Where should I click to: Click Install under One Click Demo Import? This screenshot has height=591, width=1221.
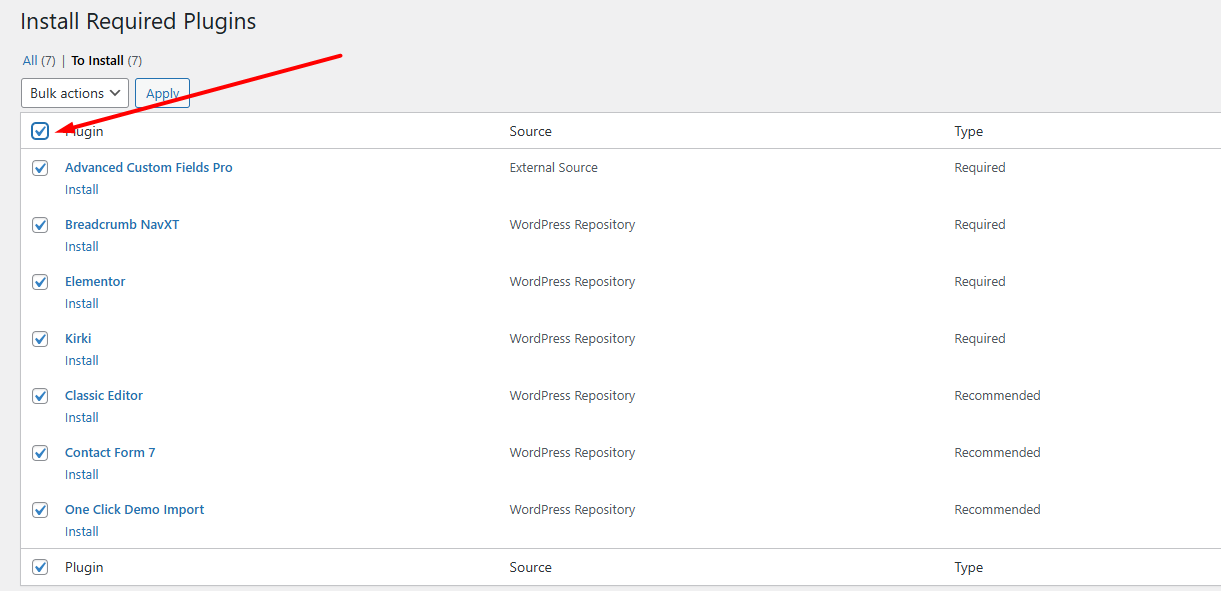(x=82, y=532)
